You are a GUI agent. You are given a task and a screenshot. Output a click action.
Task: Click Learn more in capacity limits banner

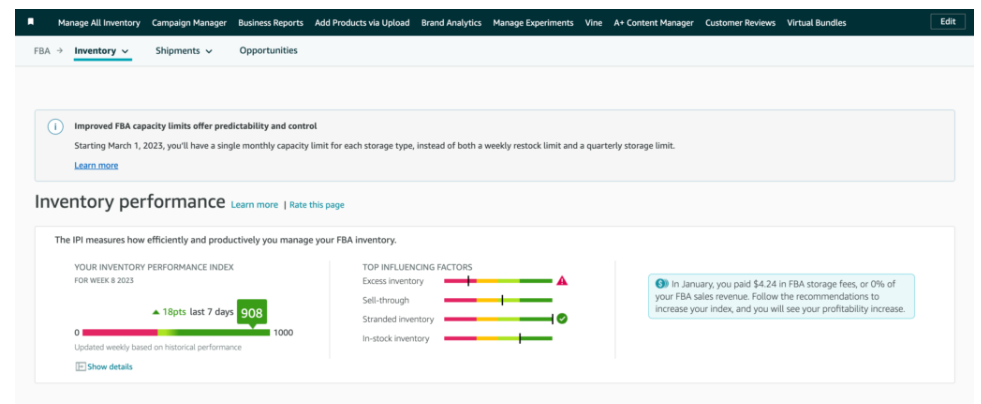click(x=96, y=166)
